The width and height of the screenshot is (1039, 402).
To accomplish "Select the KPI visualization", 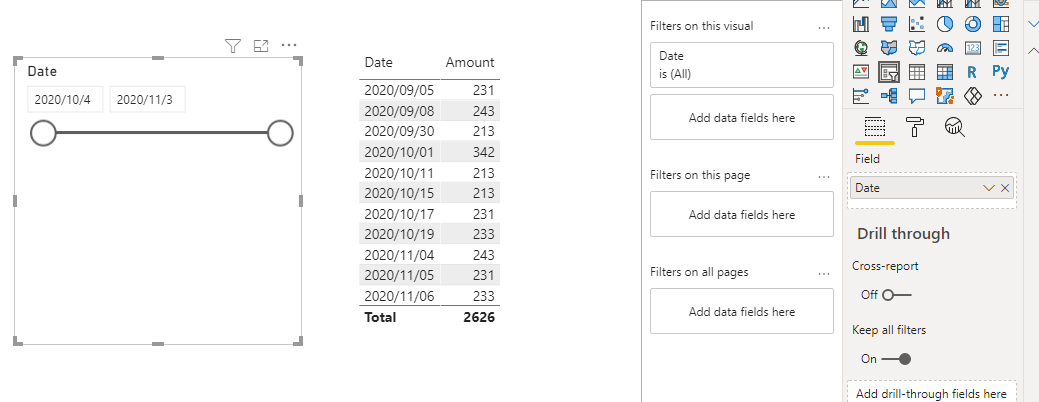I will (861, 72).
